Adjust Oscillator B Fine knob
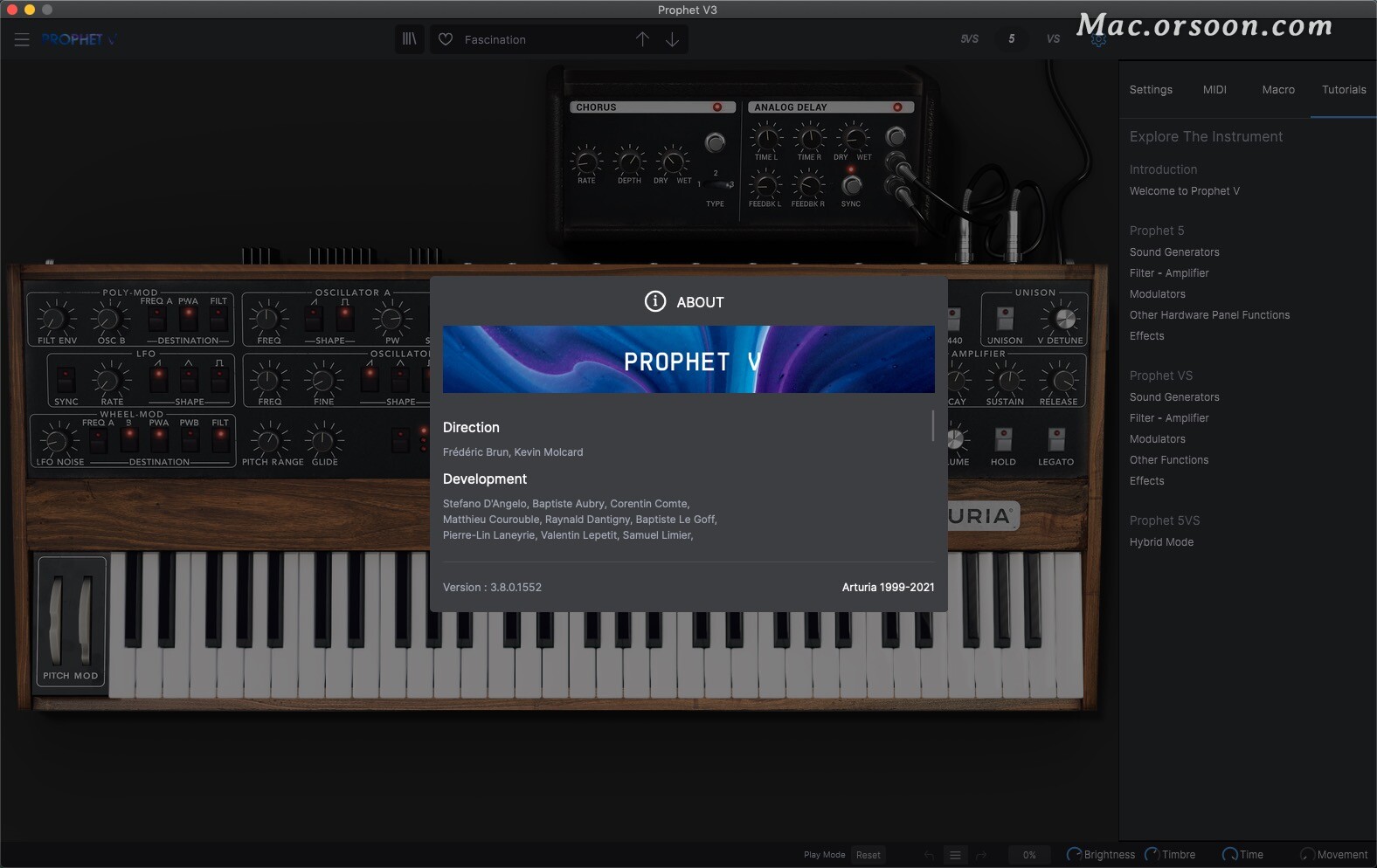Screen dimensions: 1377x868 click(x=323, y=380)
